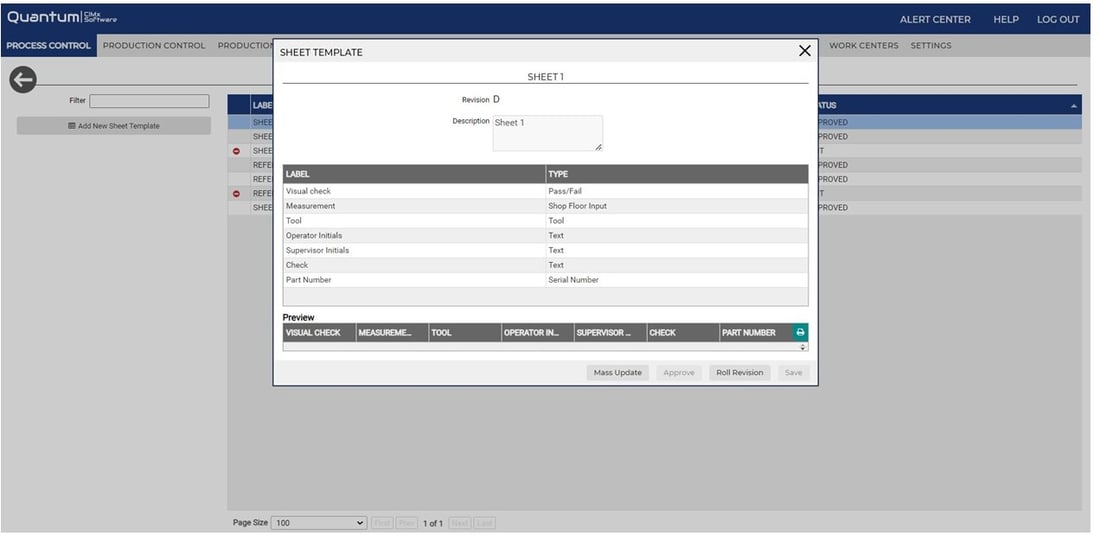Click the print icon in Preview header

(800, 332)
